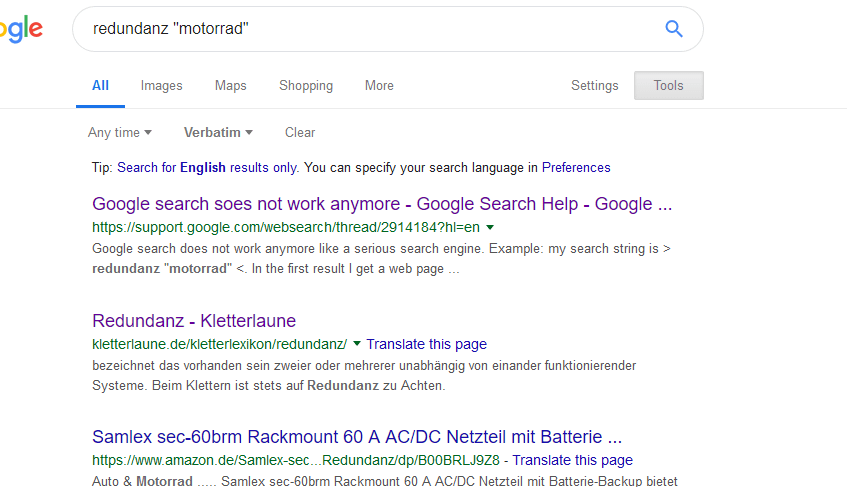Open search Settings
Screen dimensions: 847x487
[x=594, y=86]
